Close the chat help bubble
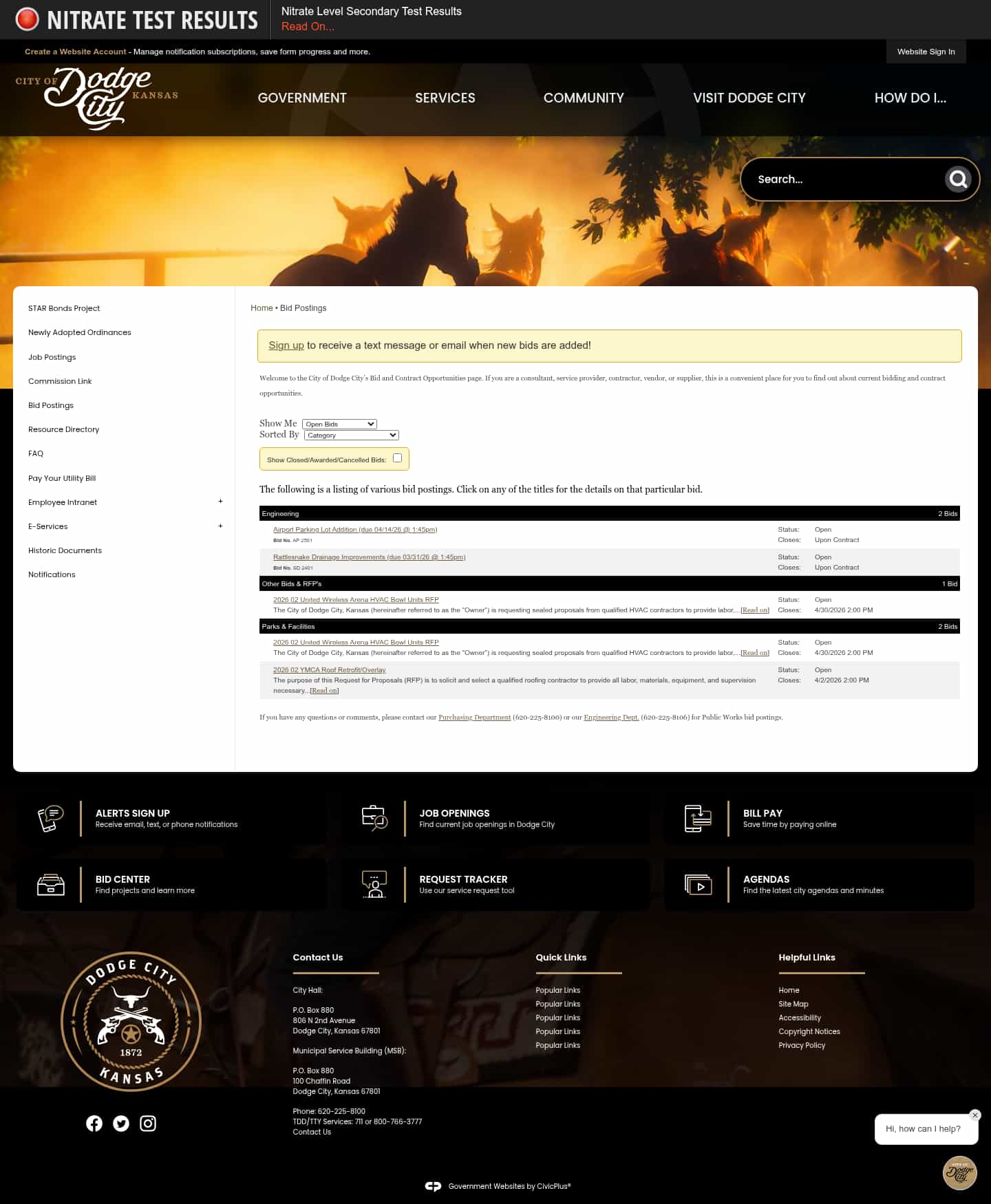This screenshot has height=1204, width=991. (x=974, y=1115)
